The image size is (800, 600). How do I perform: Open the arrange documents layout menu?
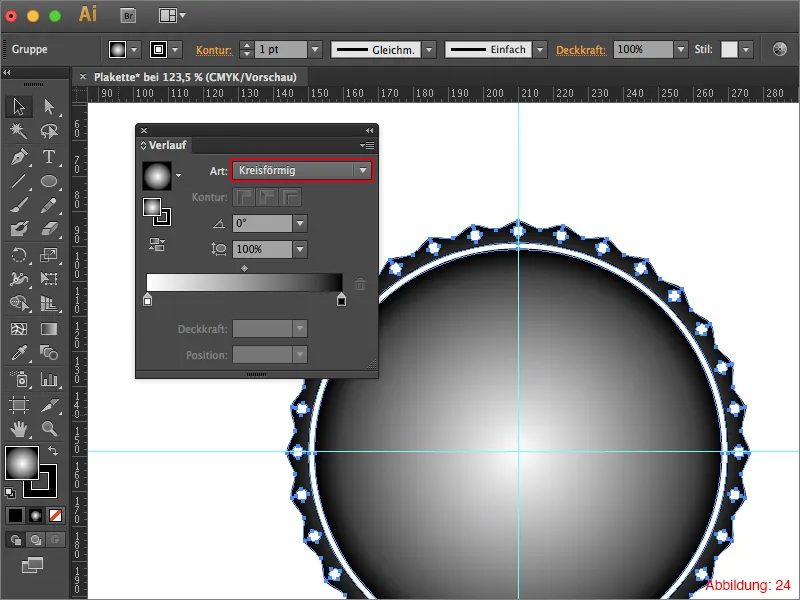pos(172,16)
